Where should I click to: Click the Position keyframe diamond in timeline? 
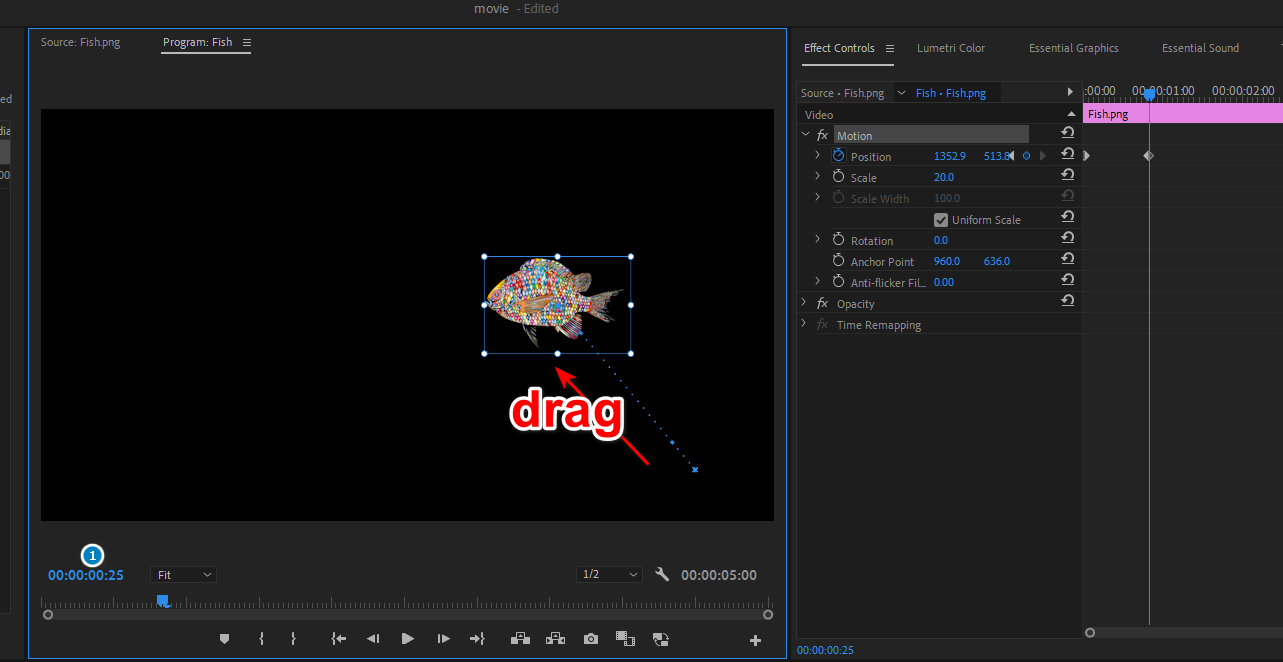pyautogui.click(x=1148, y=156)
